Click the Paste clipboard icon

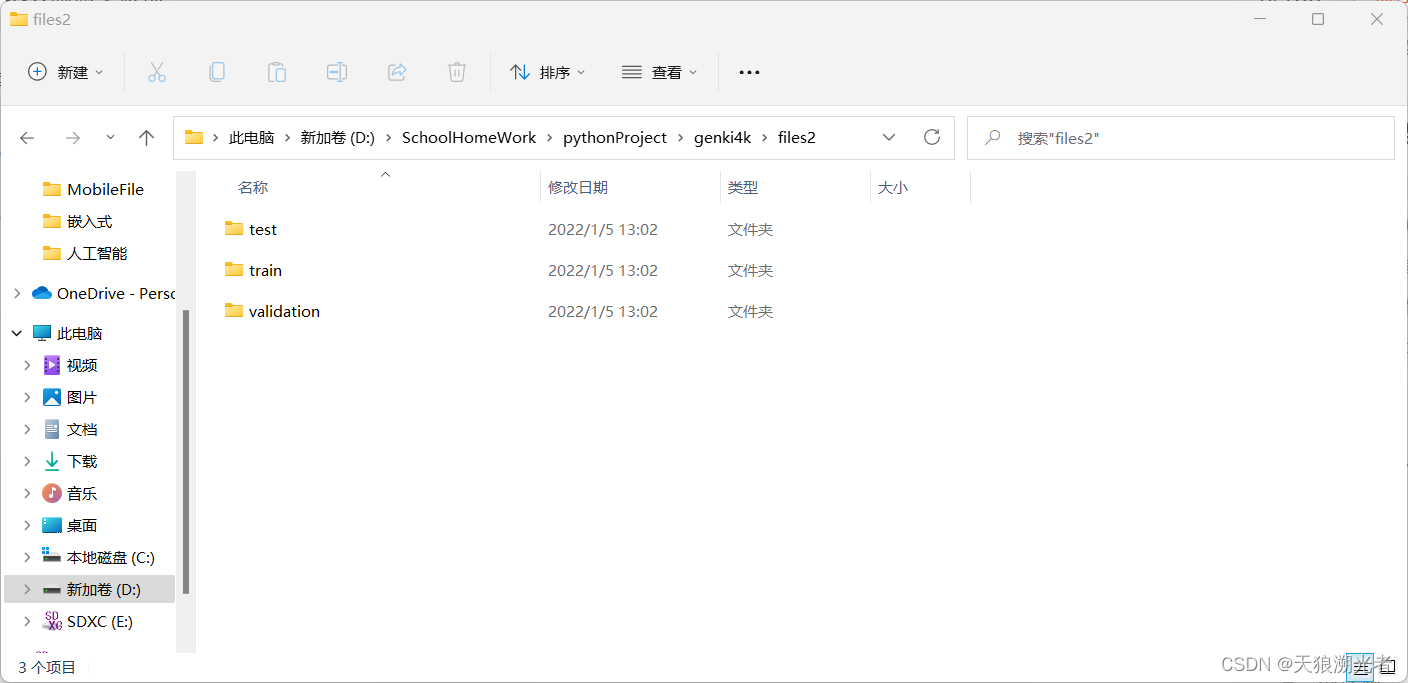pos(277,72)
